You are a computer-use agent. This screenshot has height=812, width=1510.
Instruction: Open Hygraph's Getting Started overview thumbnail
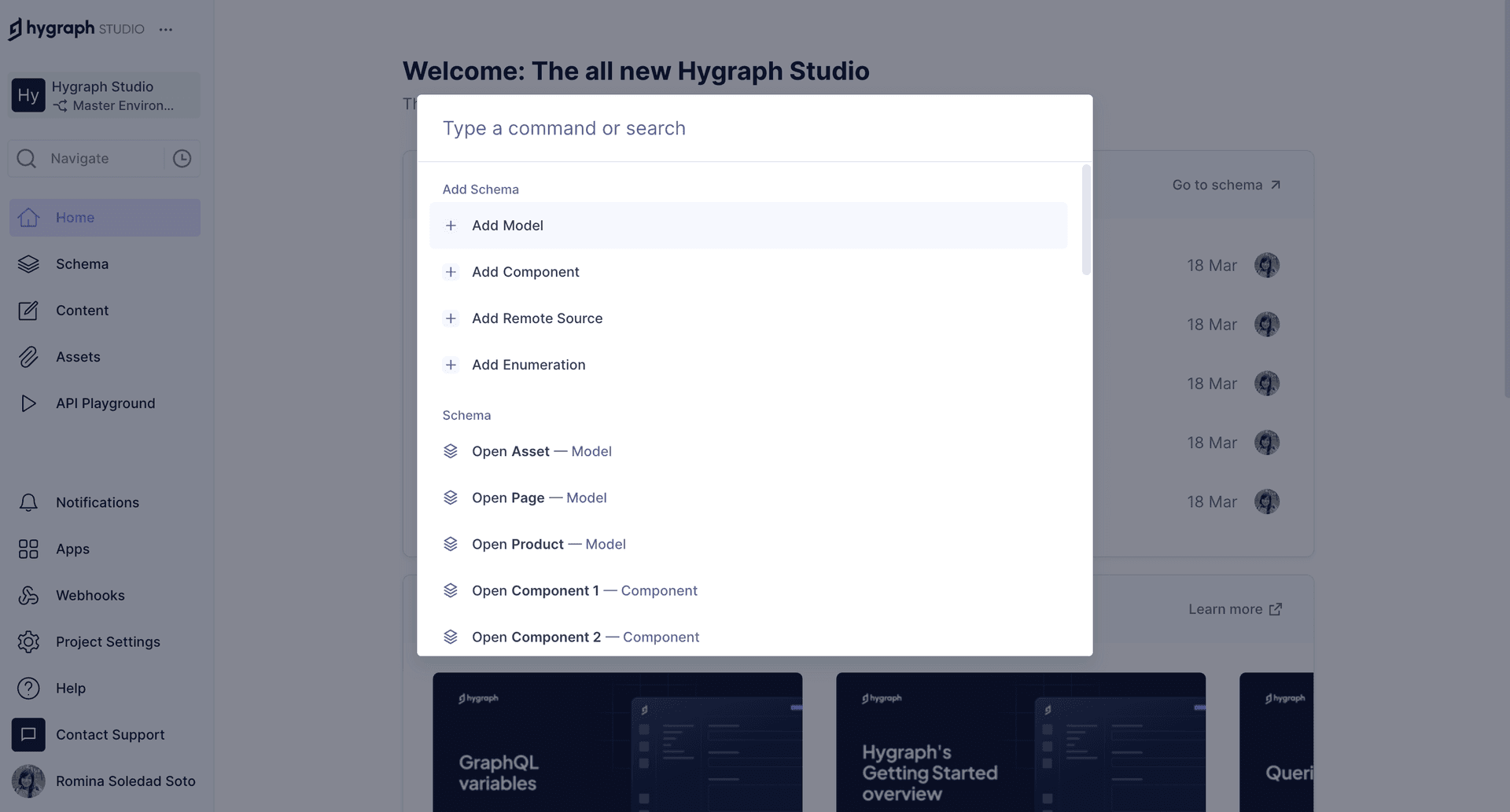point(1021,742)
